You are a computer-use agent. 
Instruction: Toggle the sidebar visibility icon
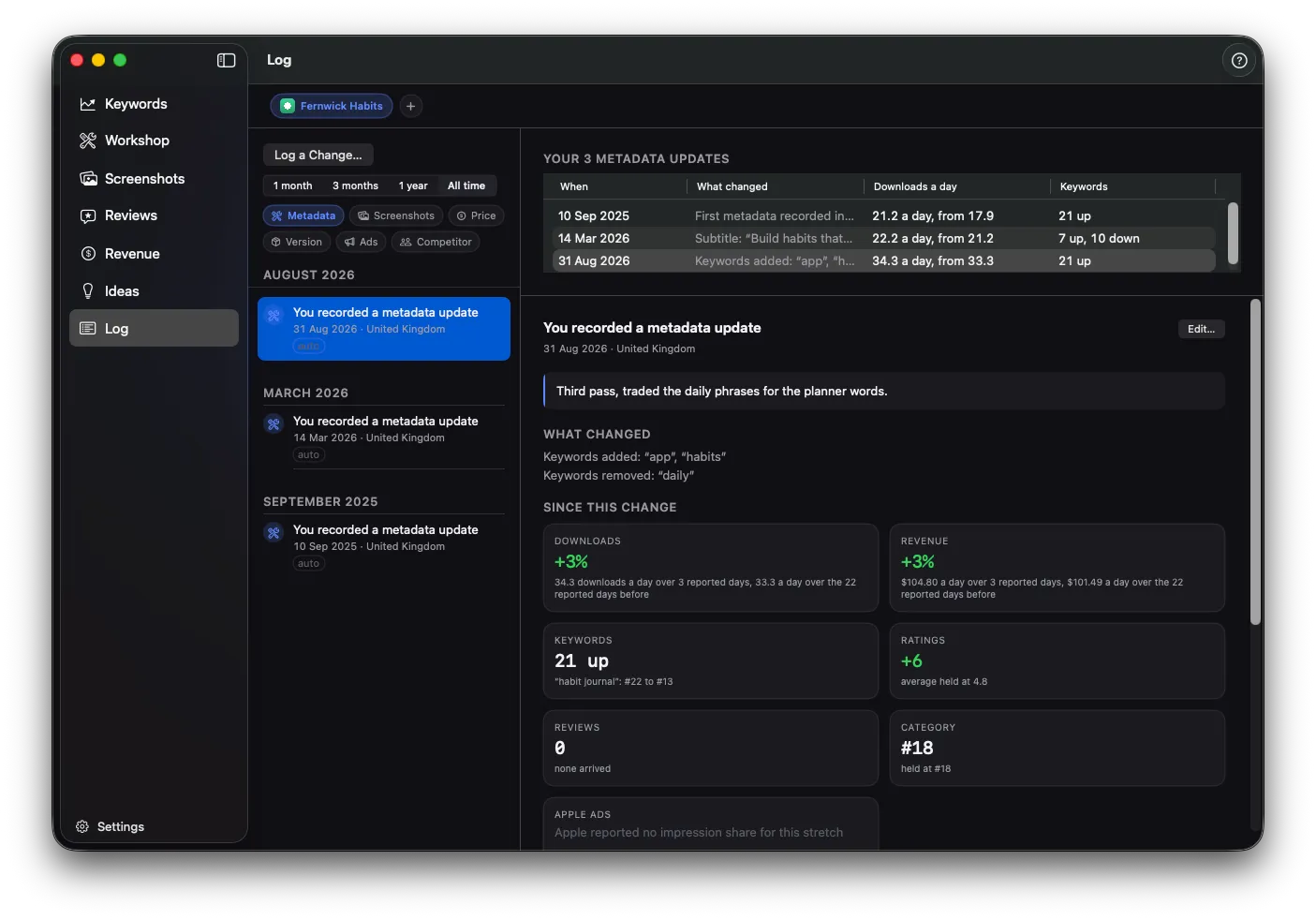pos(226,60)
